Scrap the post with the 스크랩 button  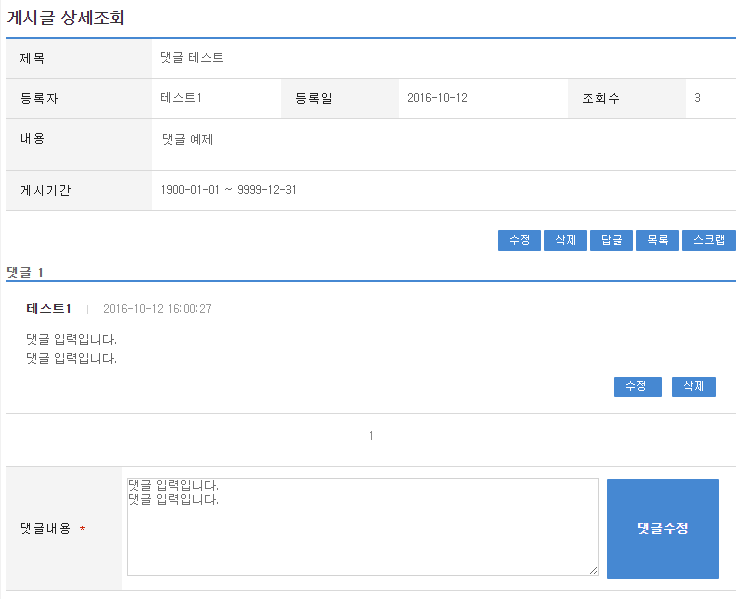click(708, 240)
